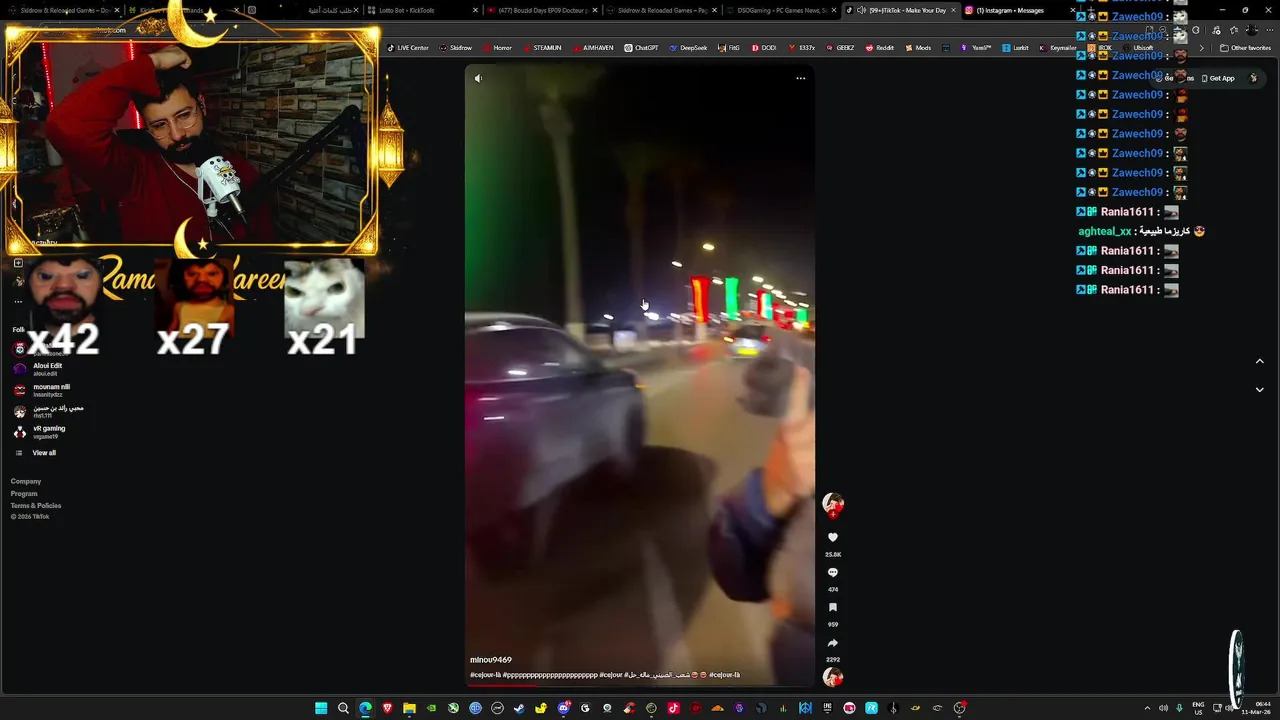Open the minou9469 profile link

pos(491,660)
